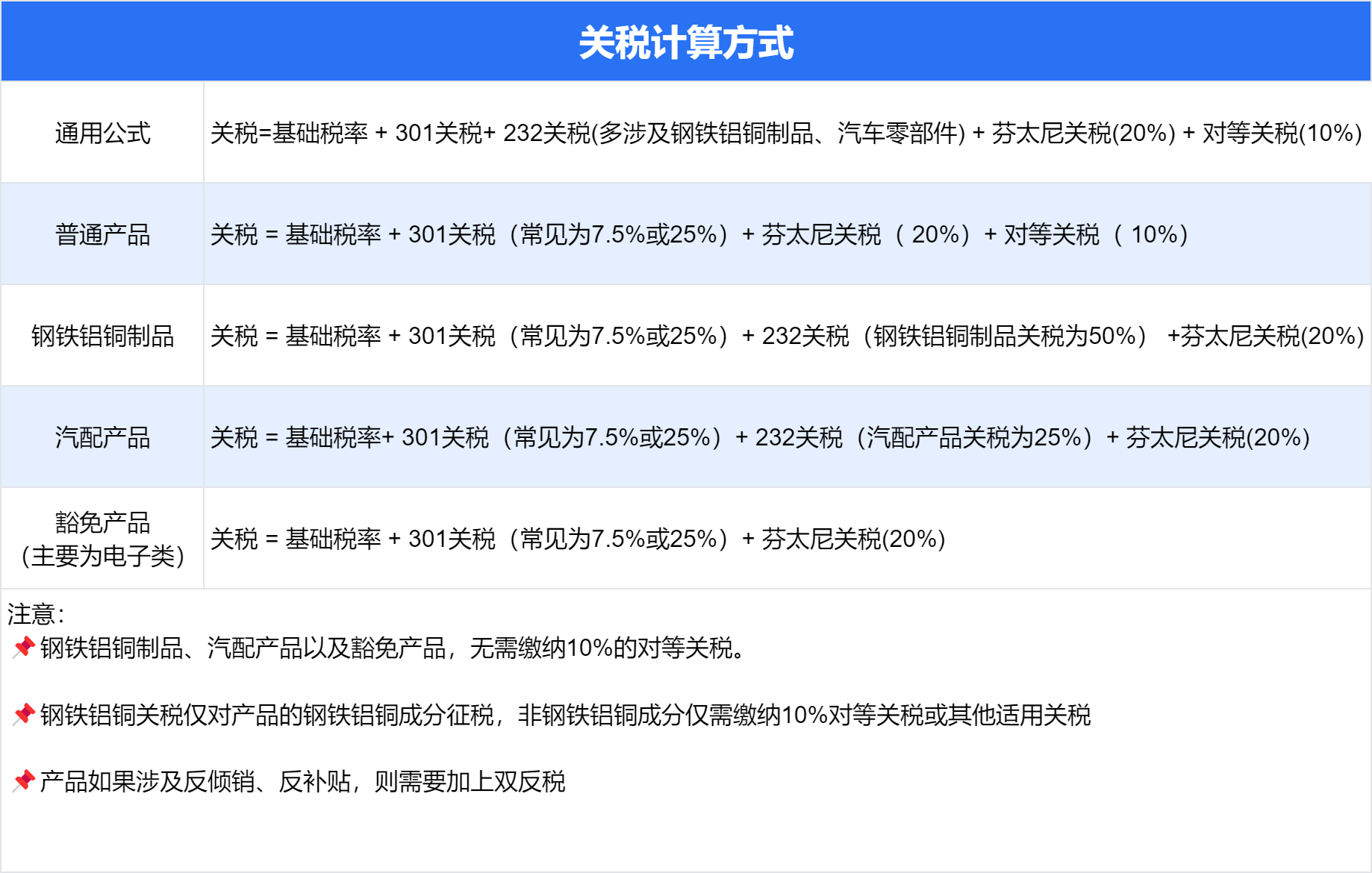Select the 普通产品 row label
1372x873 pixels.
pyautogui.click(x=102, y=234)
